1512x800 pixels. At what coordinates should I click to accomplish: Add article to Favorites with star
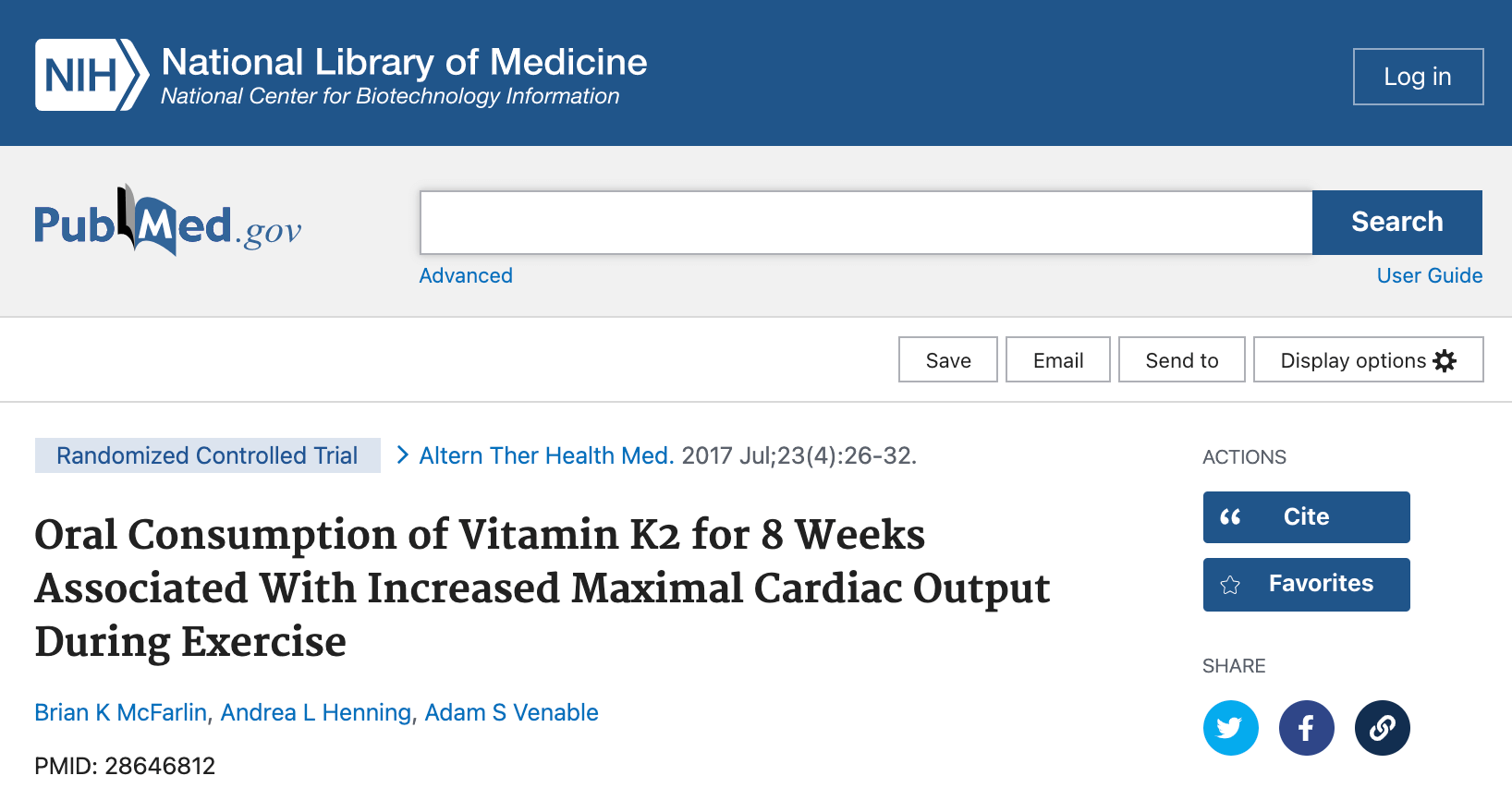[1305, 585]
